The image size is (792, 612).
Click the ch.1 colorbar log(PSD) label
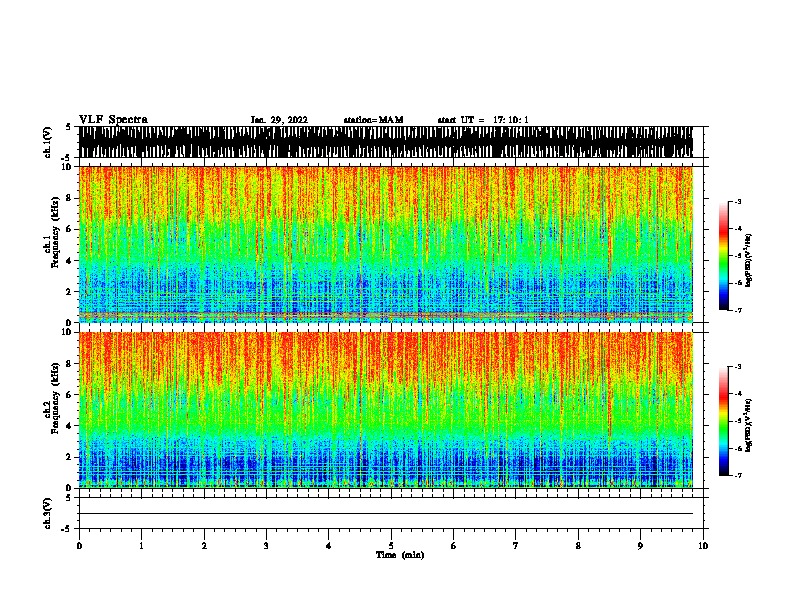coord(748,261)
